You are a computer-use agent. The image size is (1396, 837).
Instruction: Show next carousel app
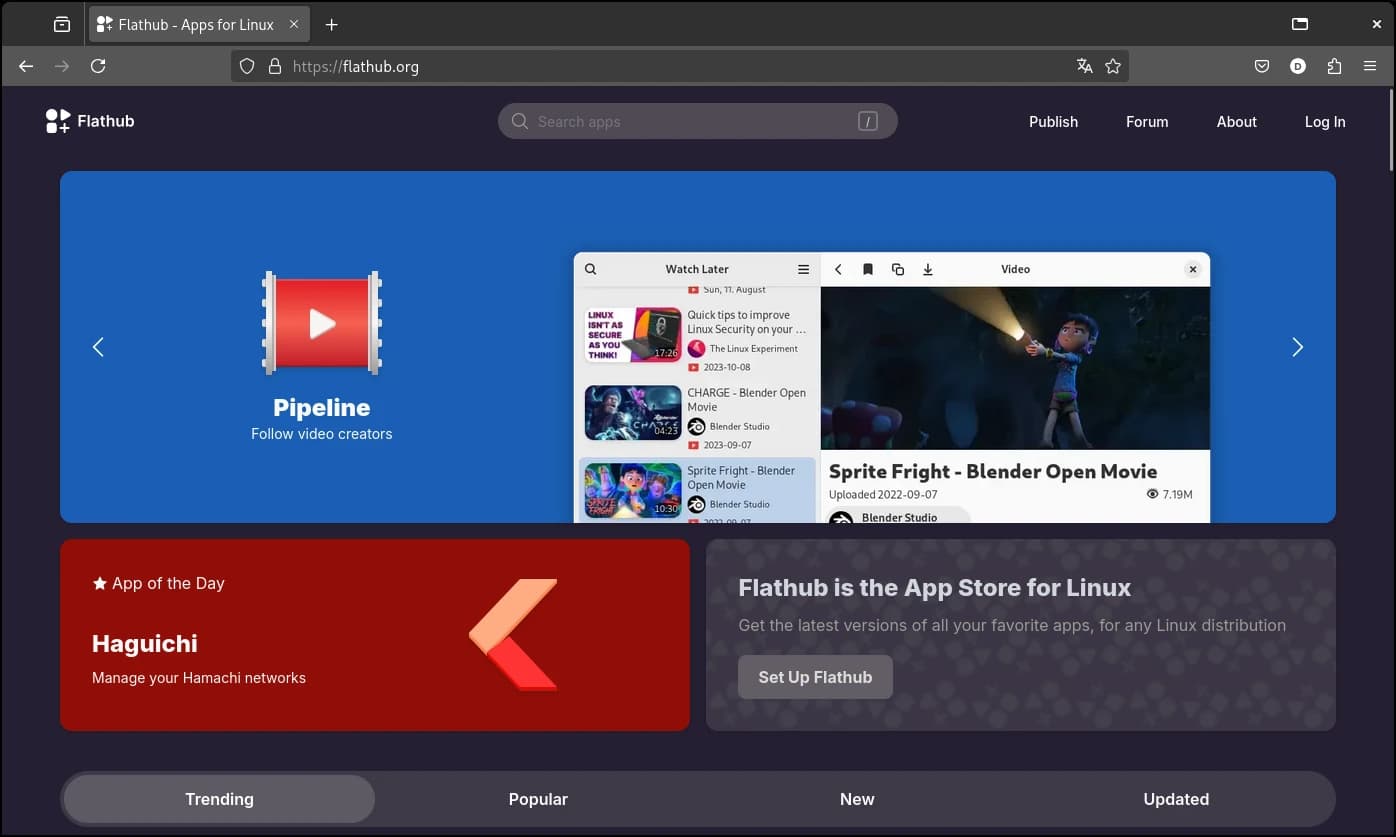pos(1298,347)
